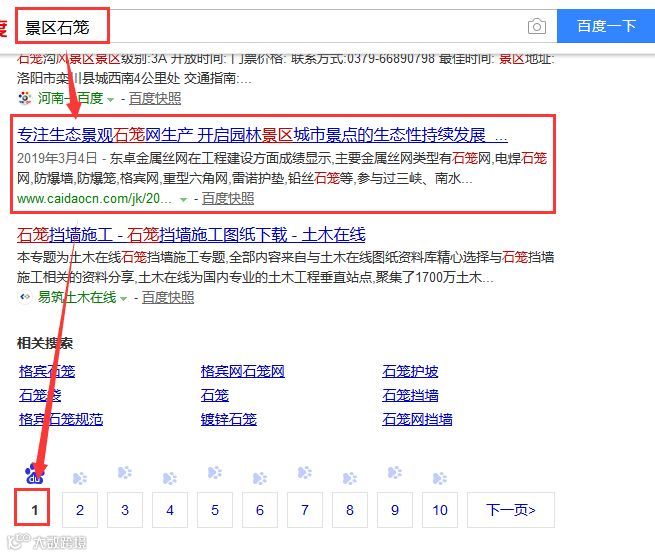
Task: Click paw icon above page 3
Action: coord(125,472)
